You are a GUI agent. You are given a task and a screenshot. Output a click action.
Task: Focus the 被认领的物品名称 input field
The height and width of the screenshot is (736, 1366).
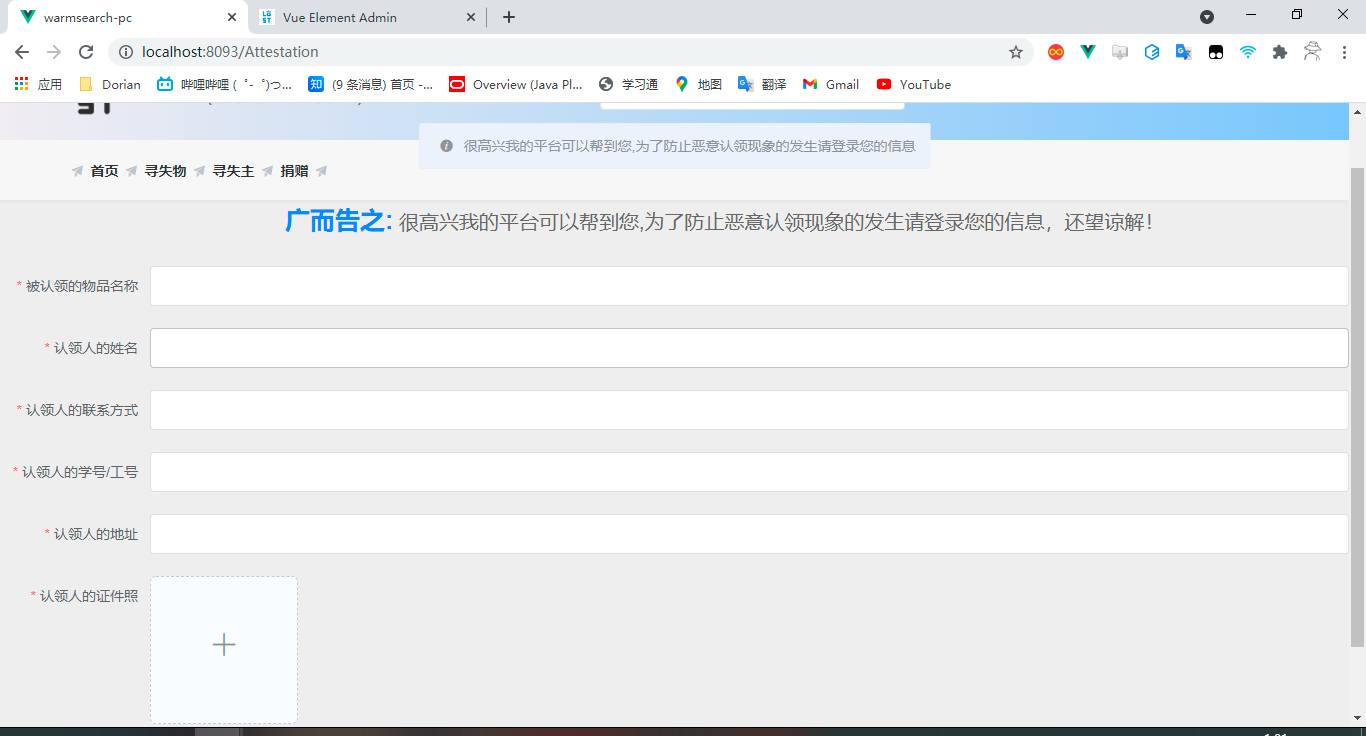coord(749,286)
